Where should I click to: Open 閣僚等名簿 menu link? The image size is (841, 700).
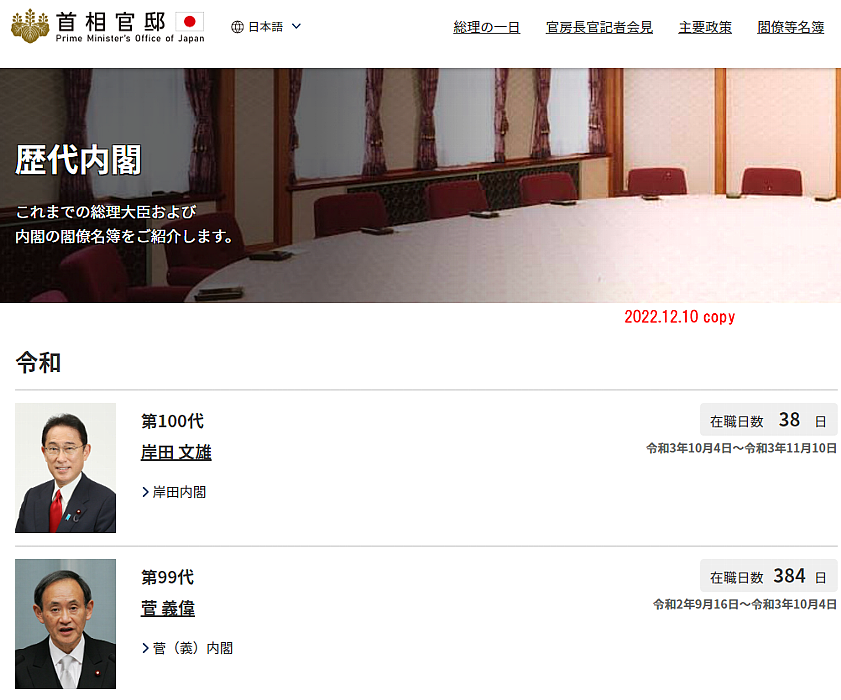point(791,27)
